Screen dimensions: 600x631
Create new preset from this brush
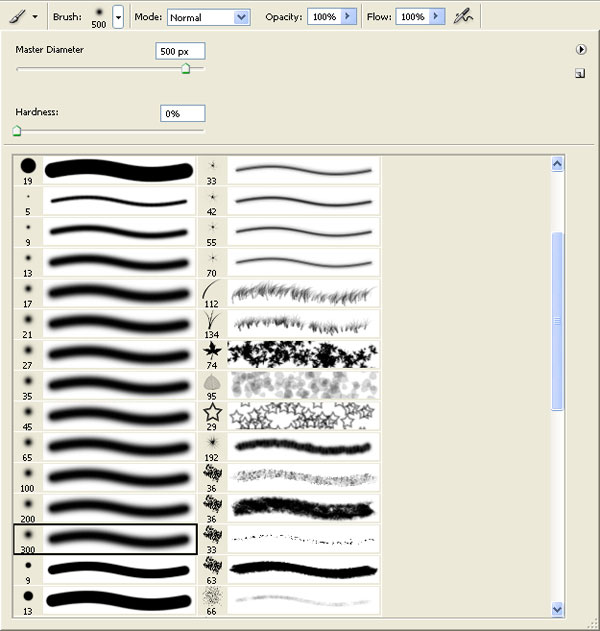click(580, 73)
